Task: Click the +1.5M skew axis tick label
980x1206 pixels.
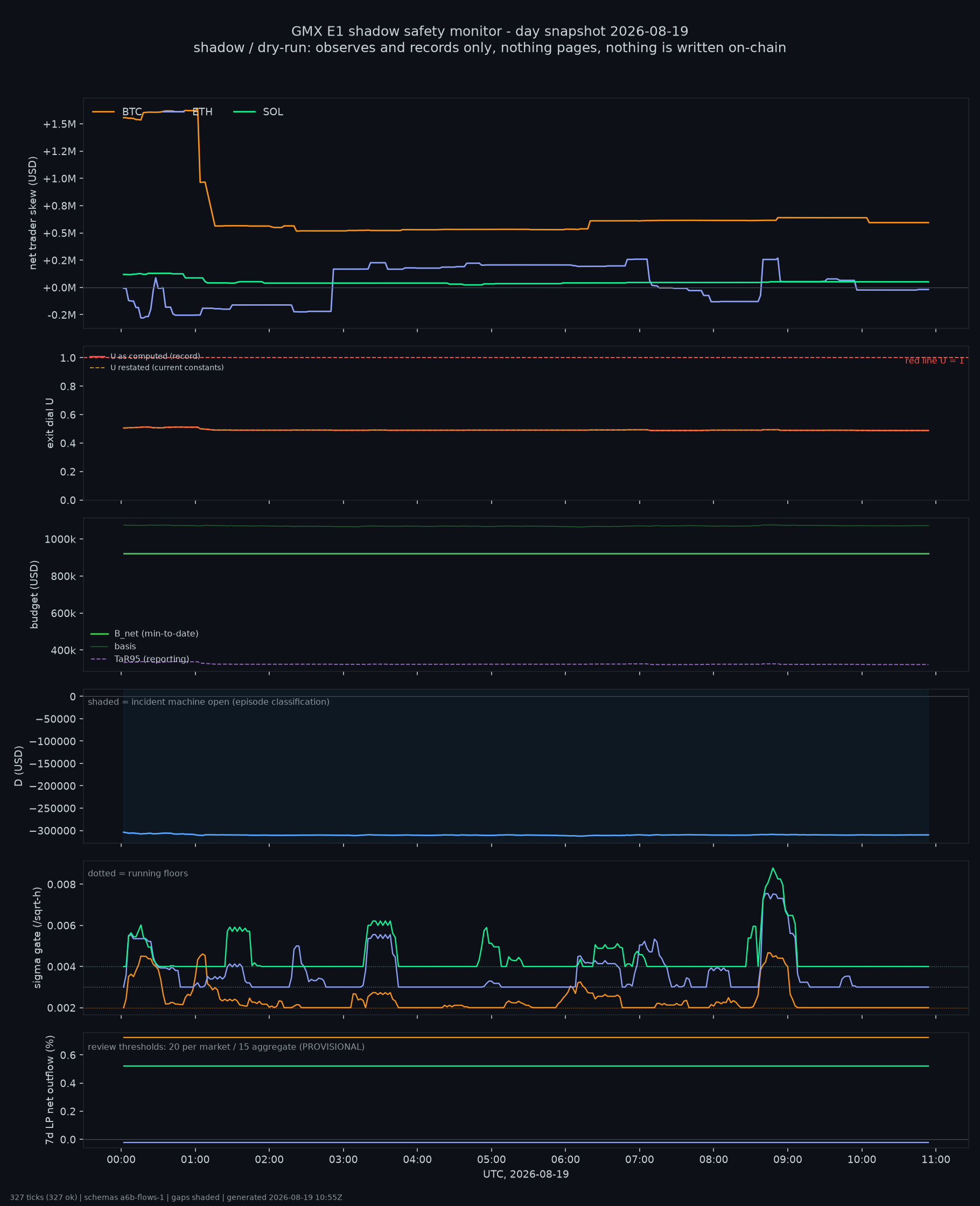Action: (x=59, y=124)
